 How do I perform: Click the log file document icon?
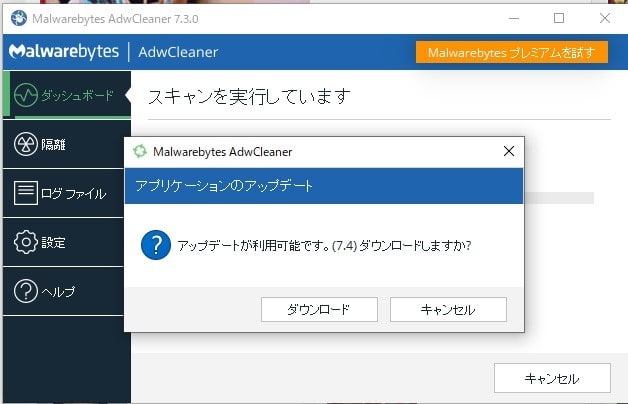(x=26, y=193)
